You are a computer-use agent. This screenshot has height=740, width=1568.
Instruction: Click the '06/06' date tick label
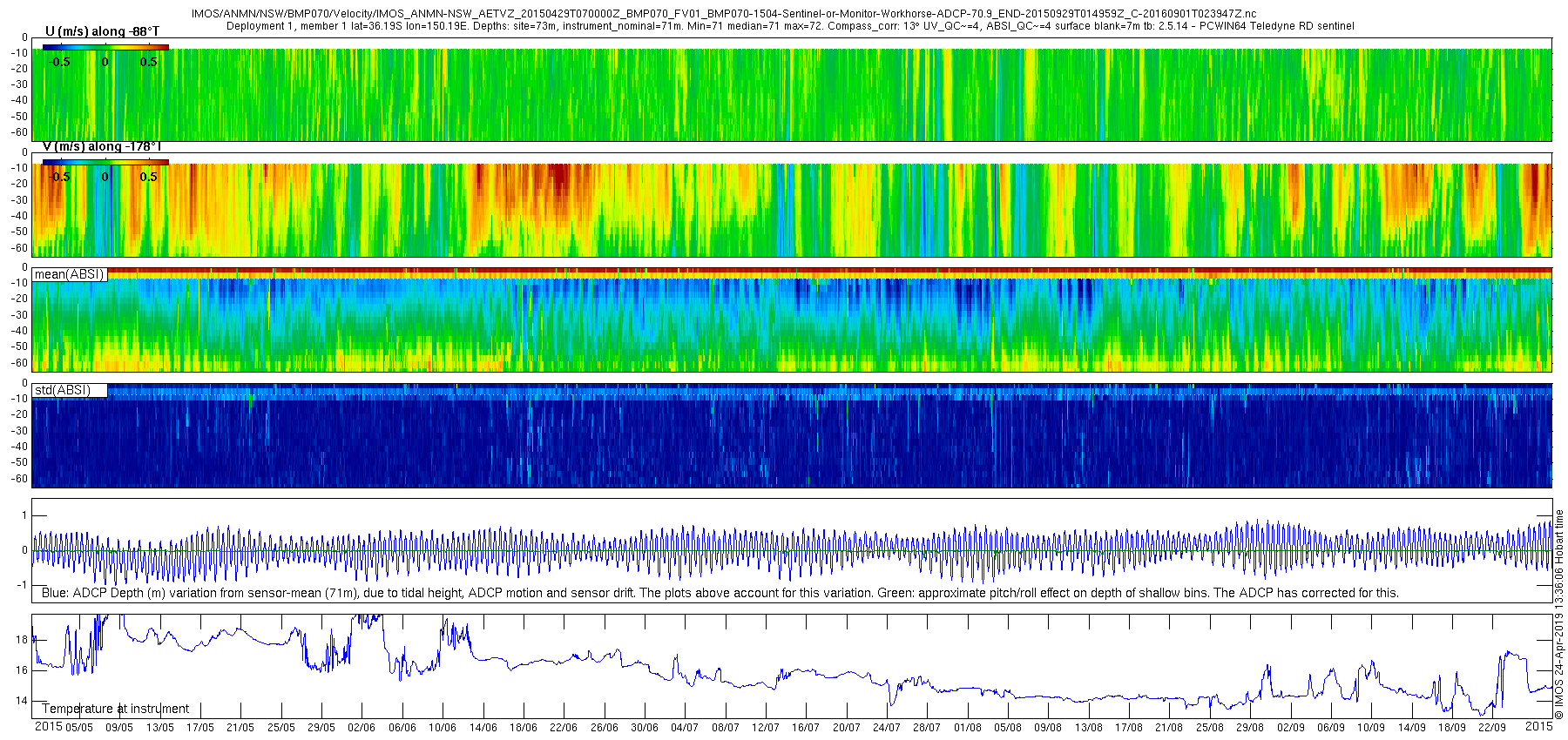pos(402,728)
